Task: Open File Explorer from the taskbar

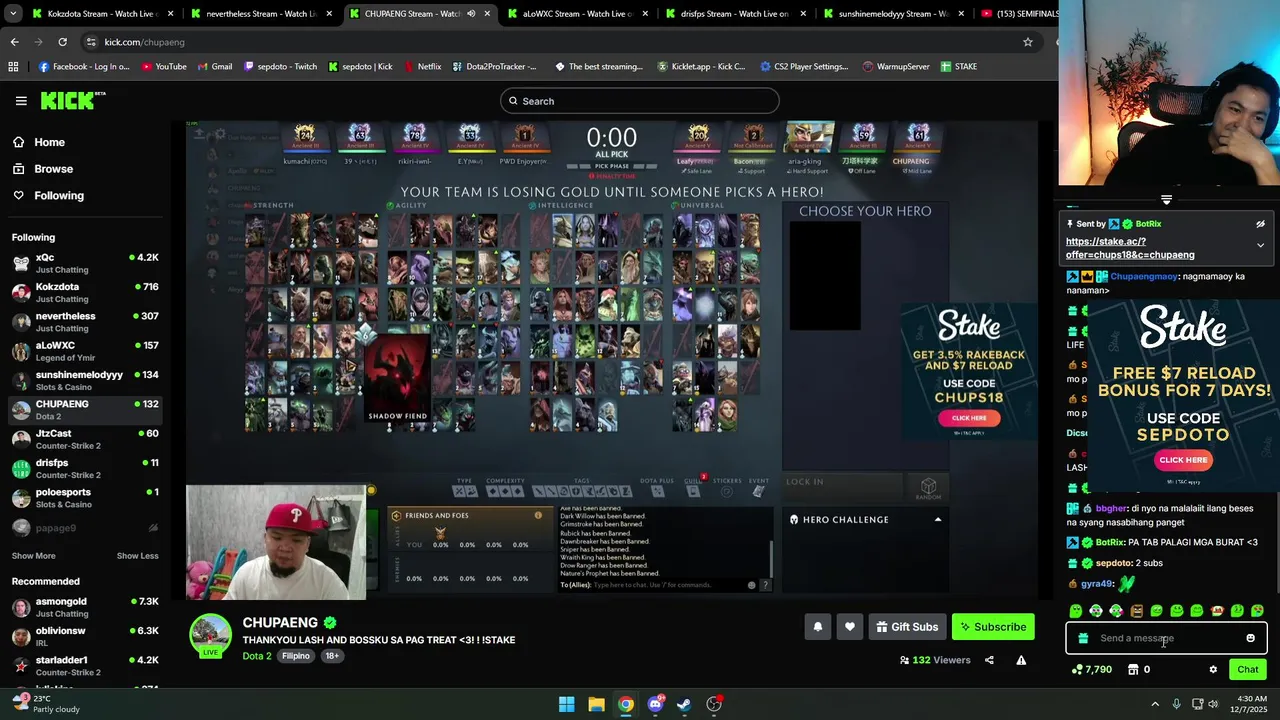Action: pos(596,704)
